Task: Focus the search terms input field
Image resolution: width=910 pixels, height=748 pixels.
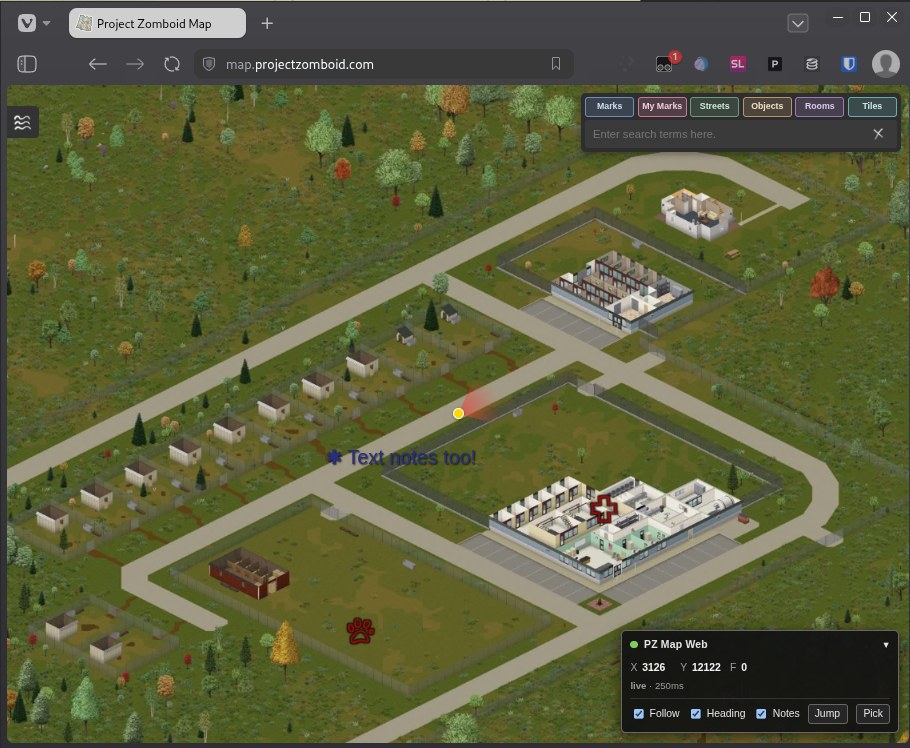Action: coord(728,134)
